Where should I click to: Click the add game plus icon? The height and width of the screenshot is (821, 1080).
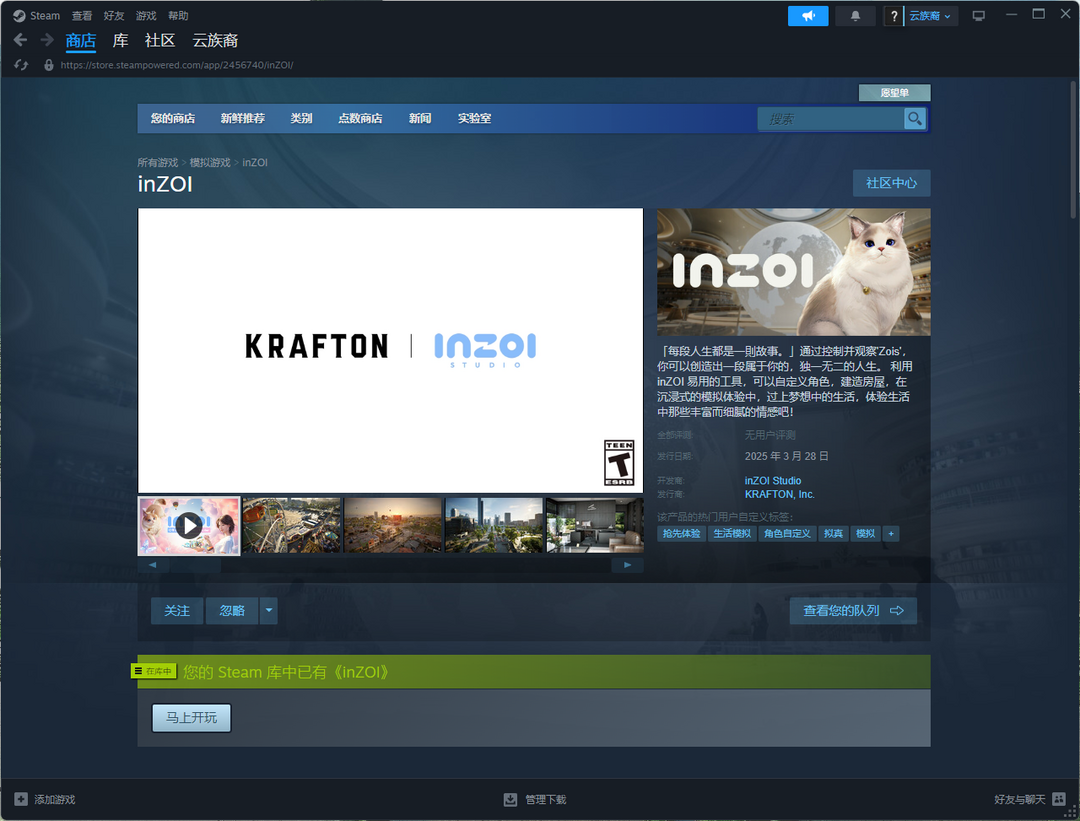pos(21,799)
